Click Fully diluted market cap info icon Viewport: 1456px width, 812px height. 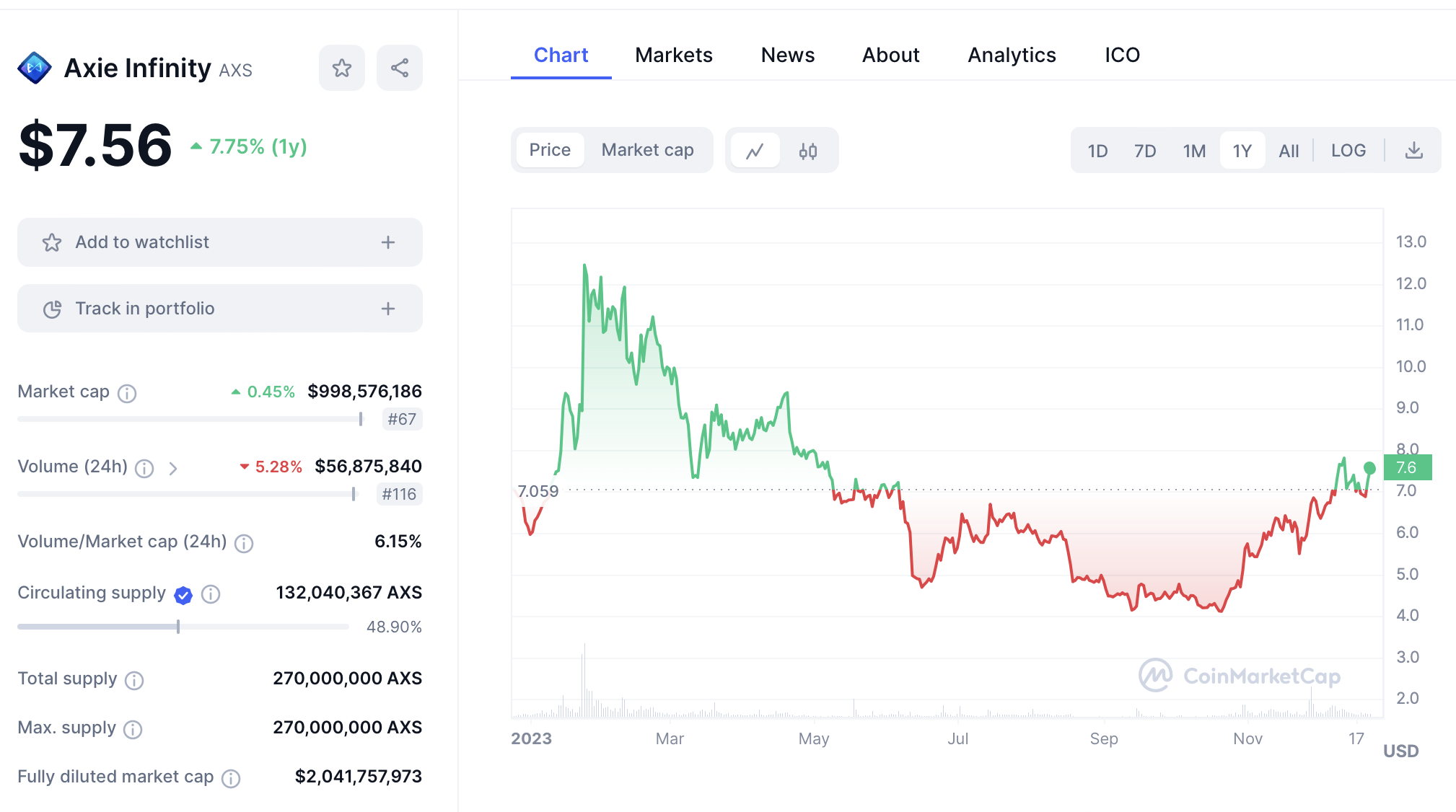click(231, 778)
